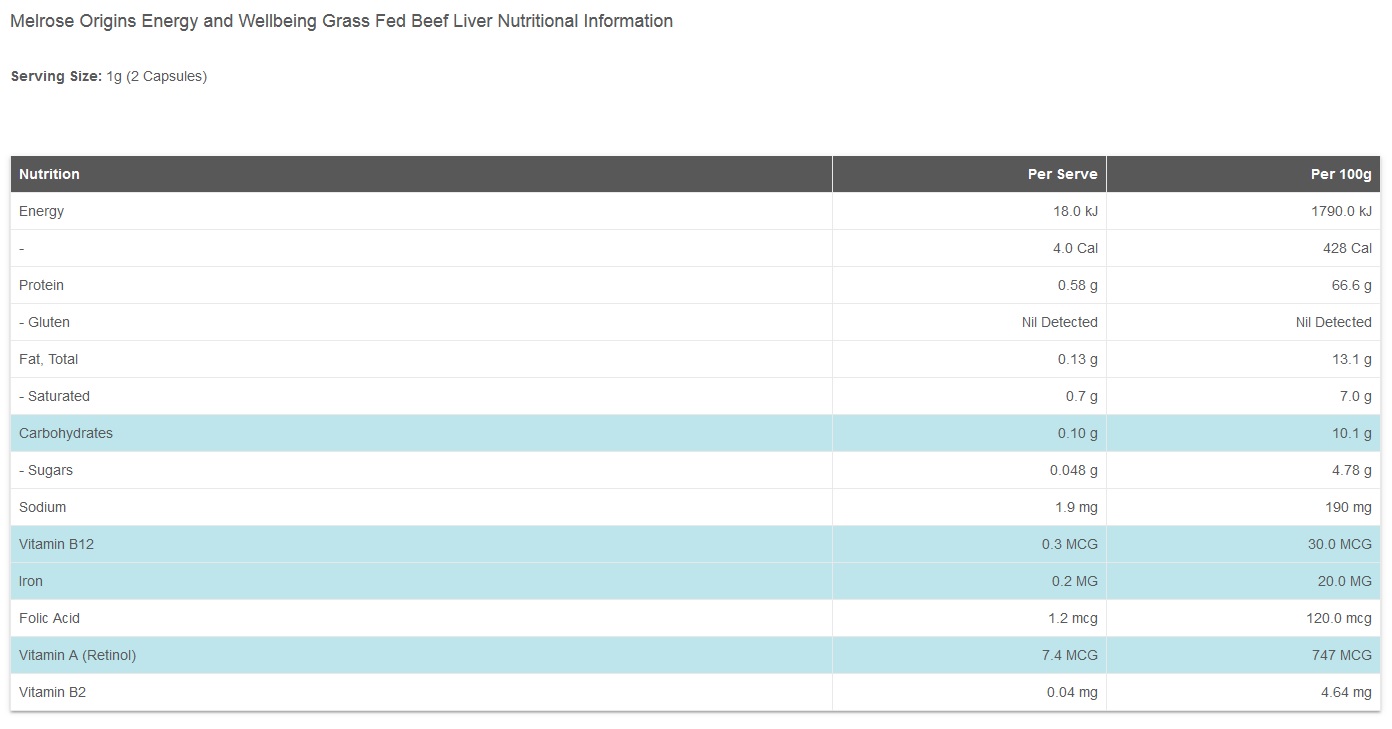Click the '0.10 g' carbohydrates value

1077,433
